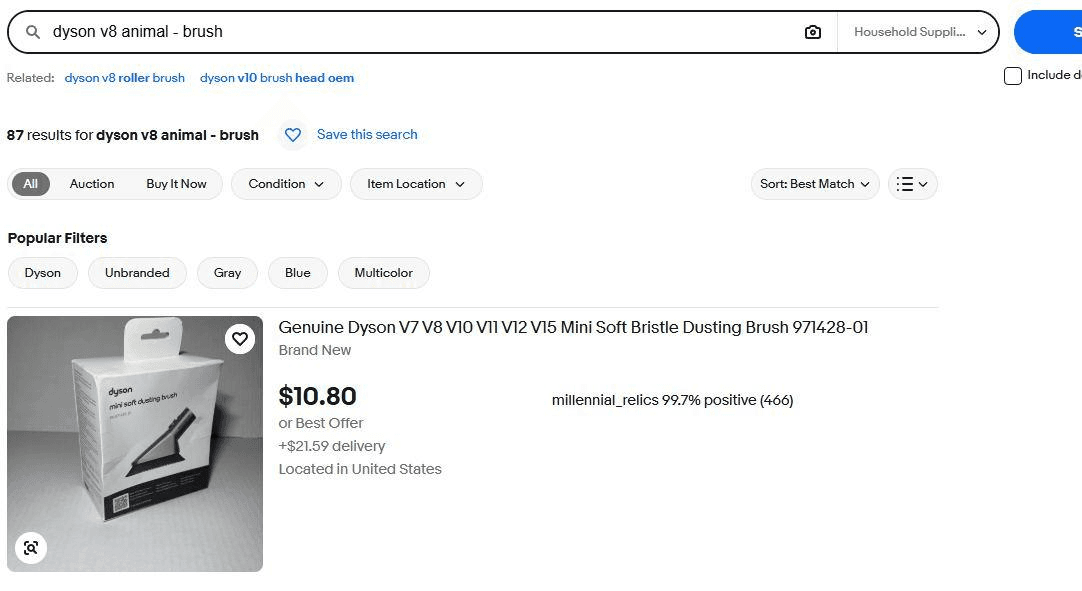Open the list view layout selector

pos(912,184)
